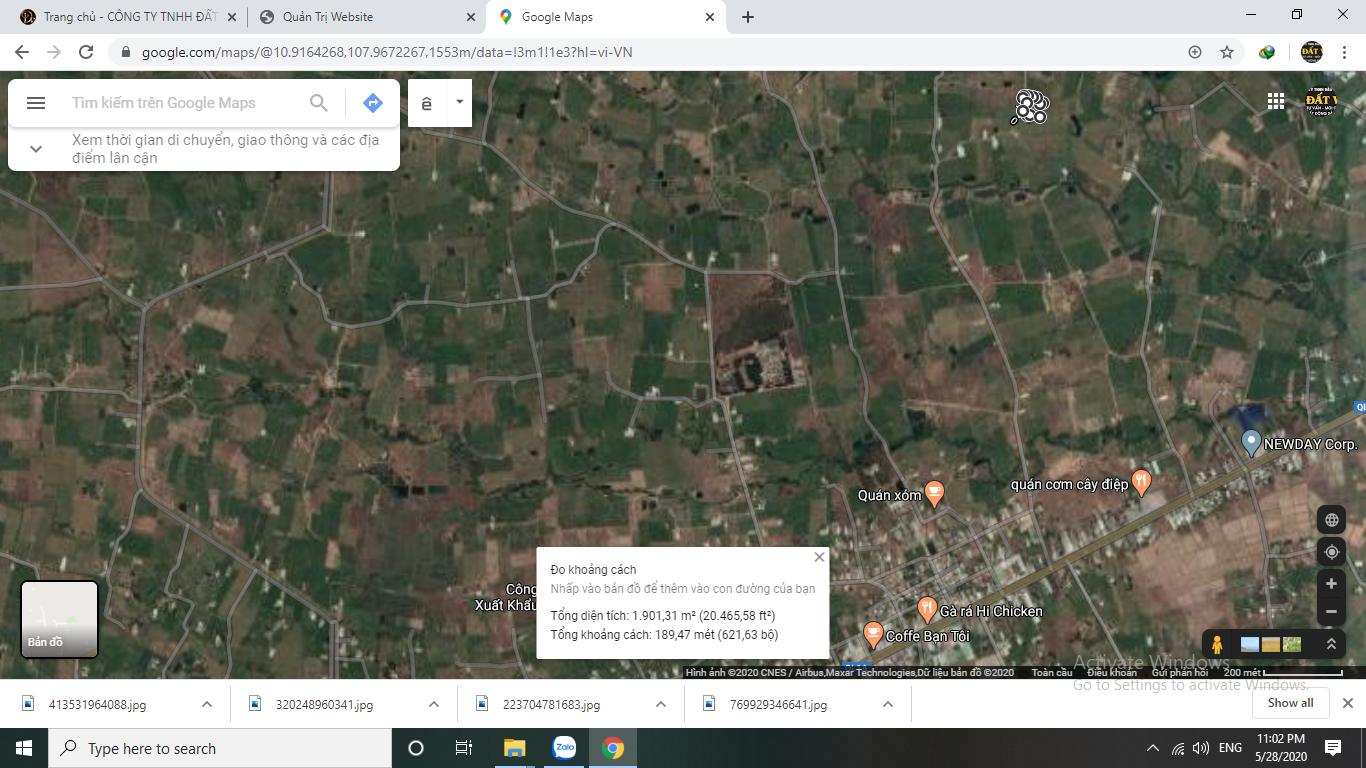Open the first sky photo thumbnail
Viewport: 1366px width, 768px height.
pyautogui.click(x=1250, y=644)
